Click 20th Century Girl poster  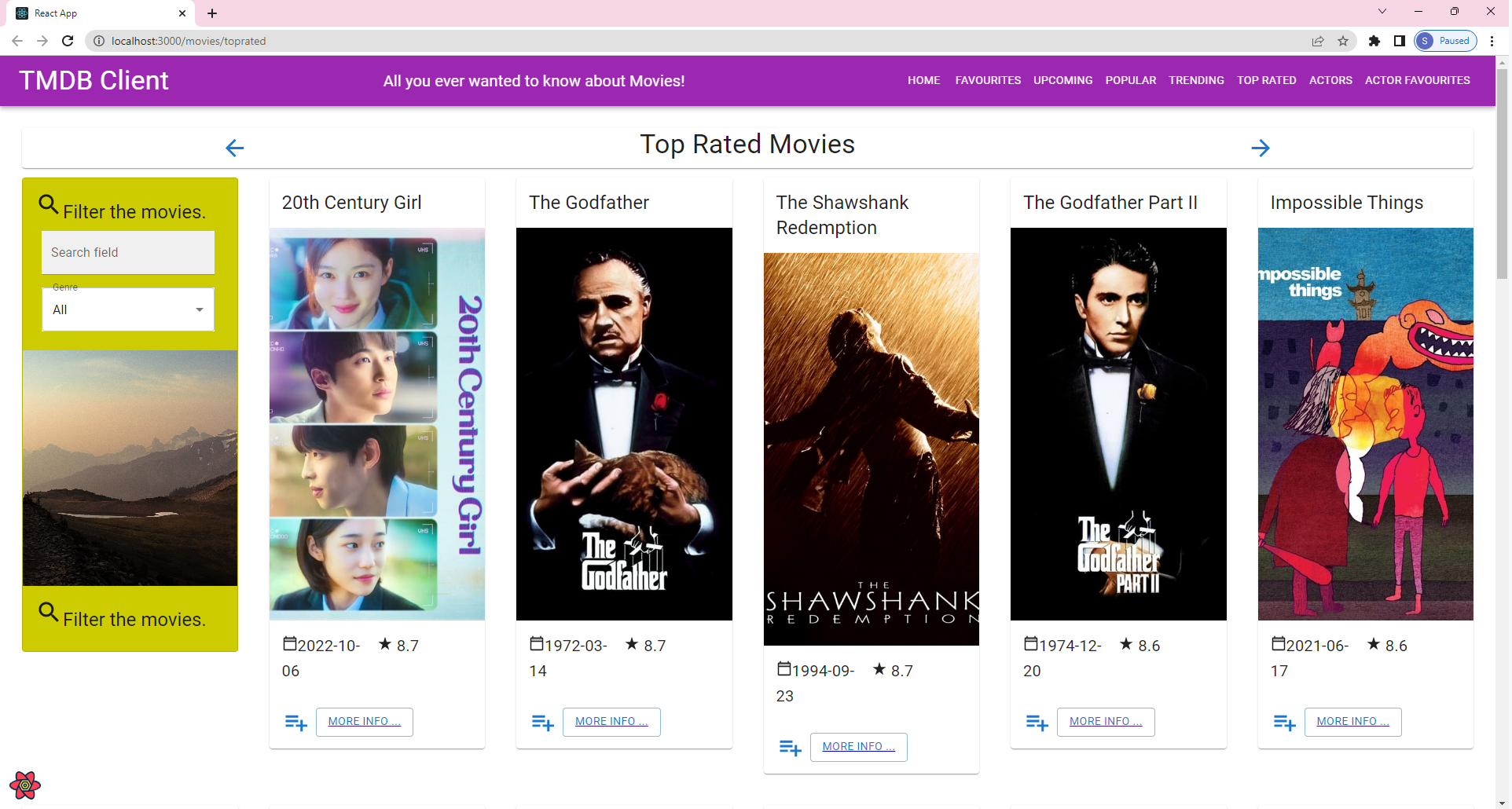pyautogui.click(x=377, y=424)
